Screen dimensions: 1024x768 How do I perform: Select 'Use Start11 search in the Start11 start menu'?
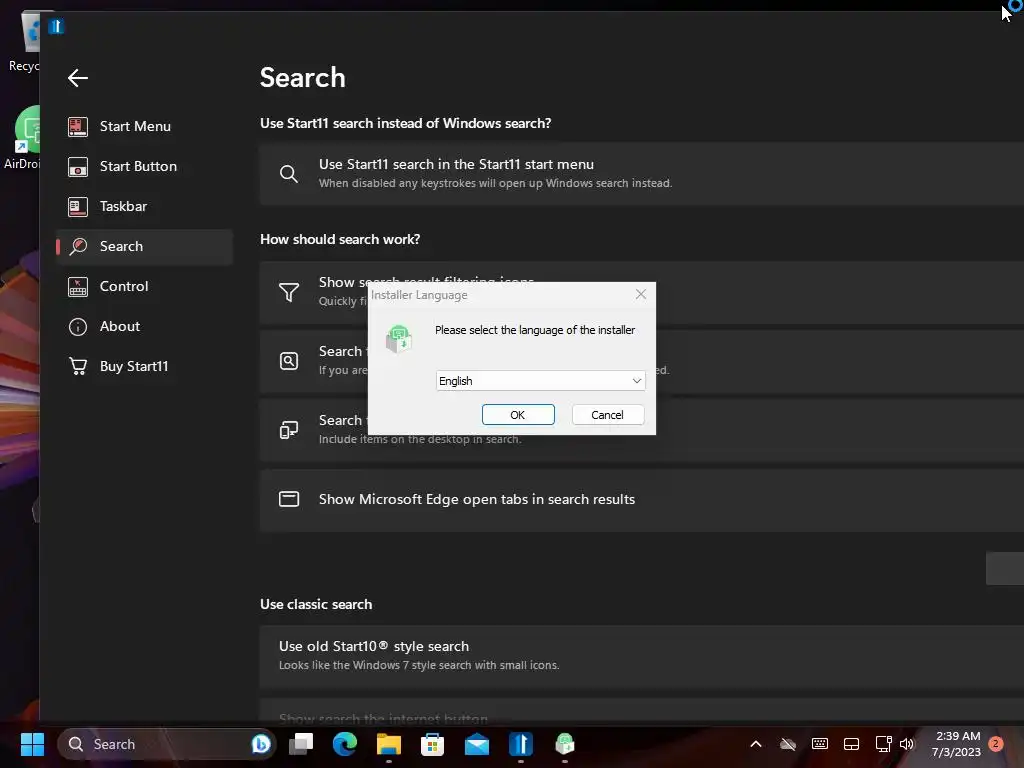tap(641, 174)
